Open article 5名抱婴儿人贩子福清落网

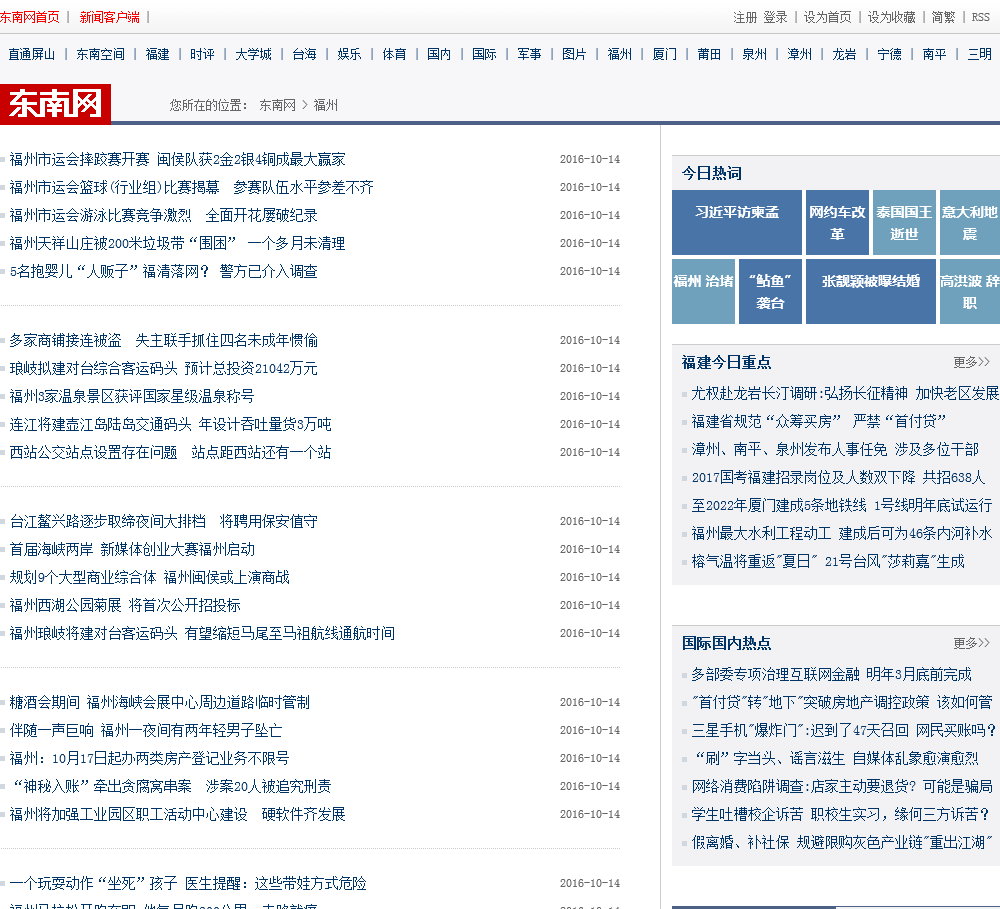coord(163,272)
